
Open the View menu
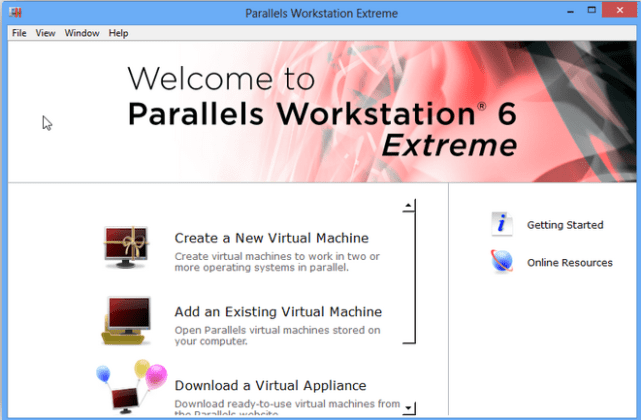(x=45, y=33)
